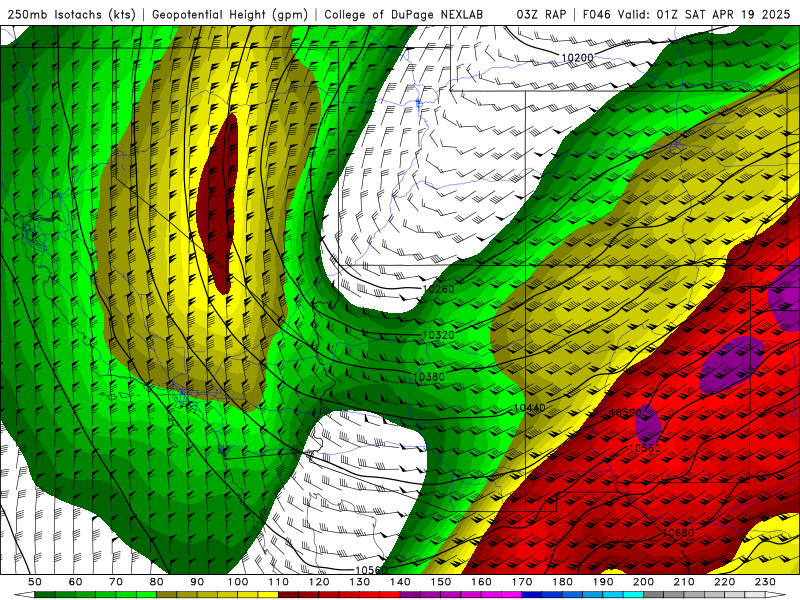Click the 10260 height contour label
The height and width of the screenshot is (600, 800).
tap(438, 289)
